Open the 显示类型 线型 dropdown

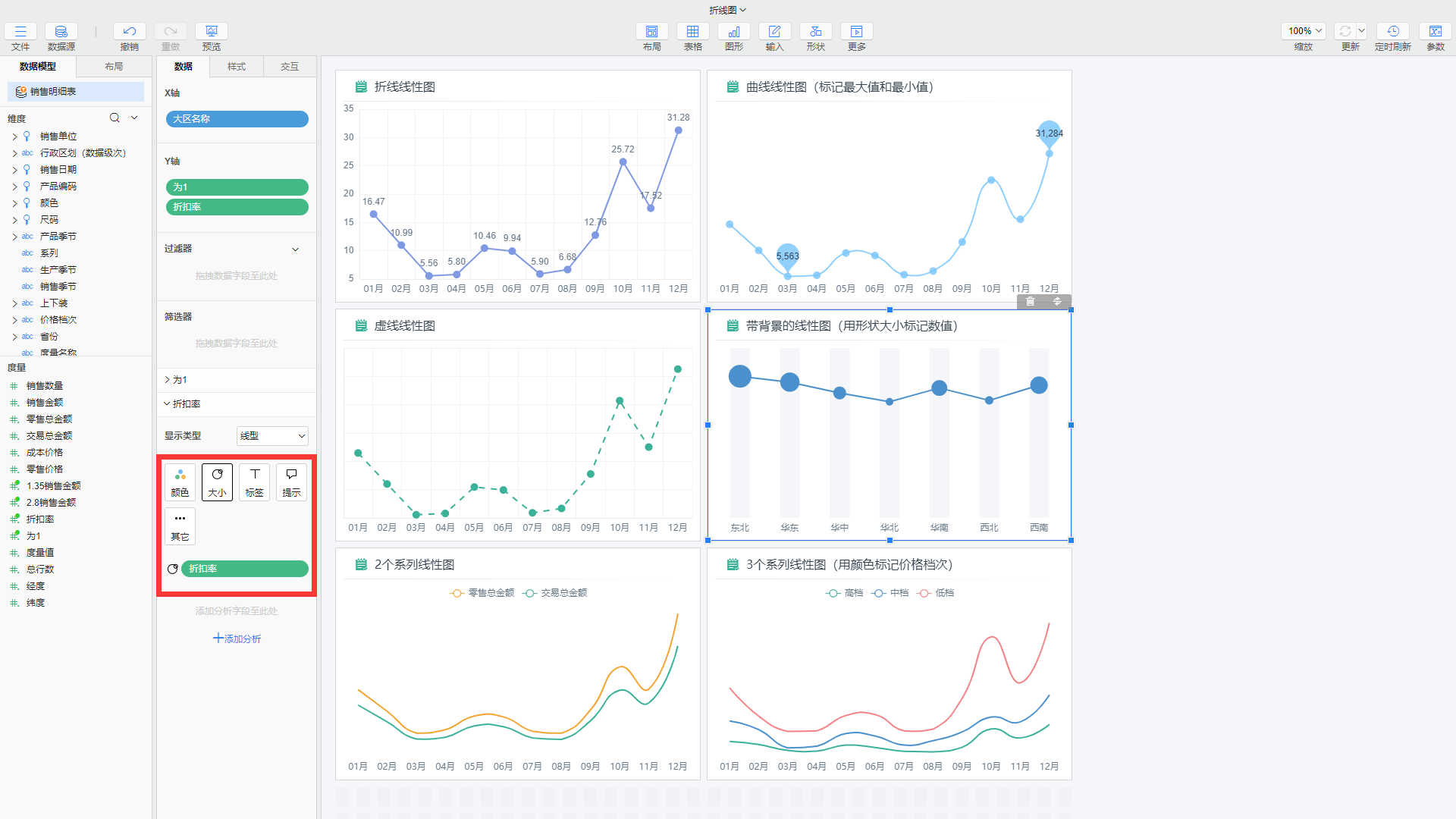tap(273, 436)
